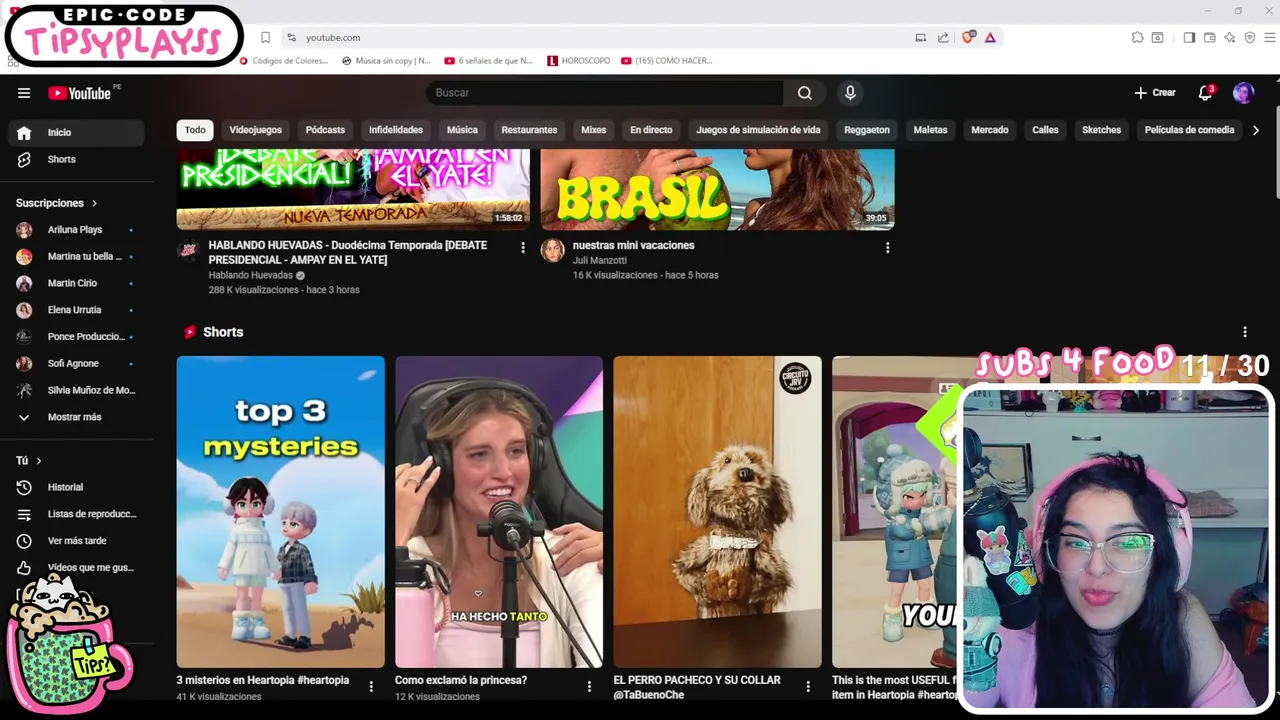Select the Sketches filter chip
Viewport: 1280px width, 720px height.
tap(1101, 130)
